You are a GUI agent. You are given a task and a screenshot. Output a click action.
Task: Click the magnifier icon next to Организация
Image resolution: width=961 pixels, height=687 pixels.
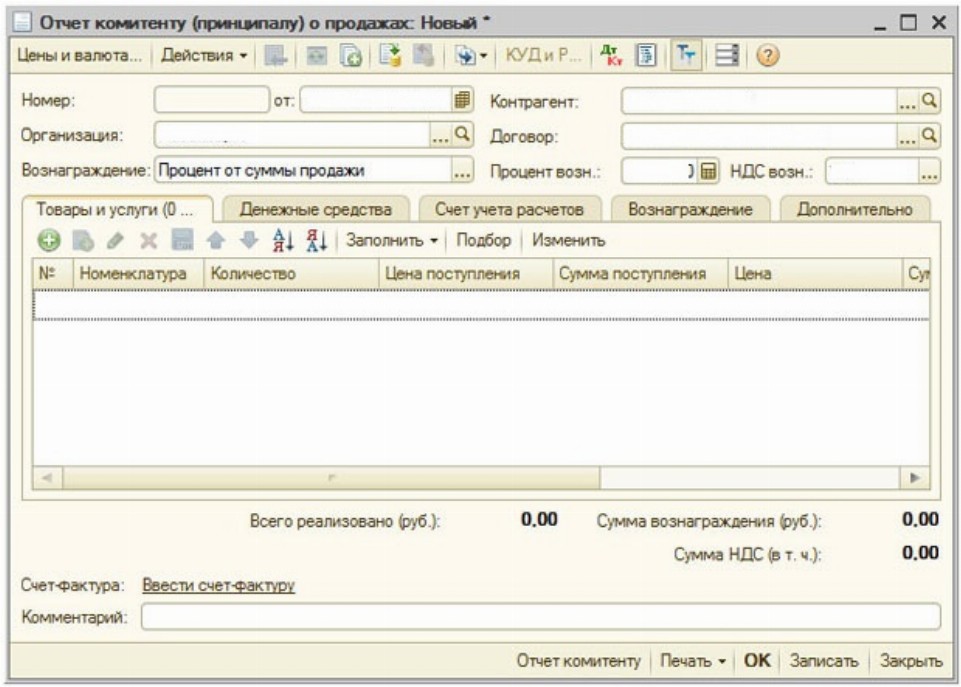coord(462,135)
